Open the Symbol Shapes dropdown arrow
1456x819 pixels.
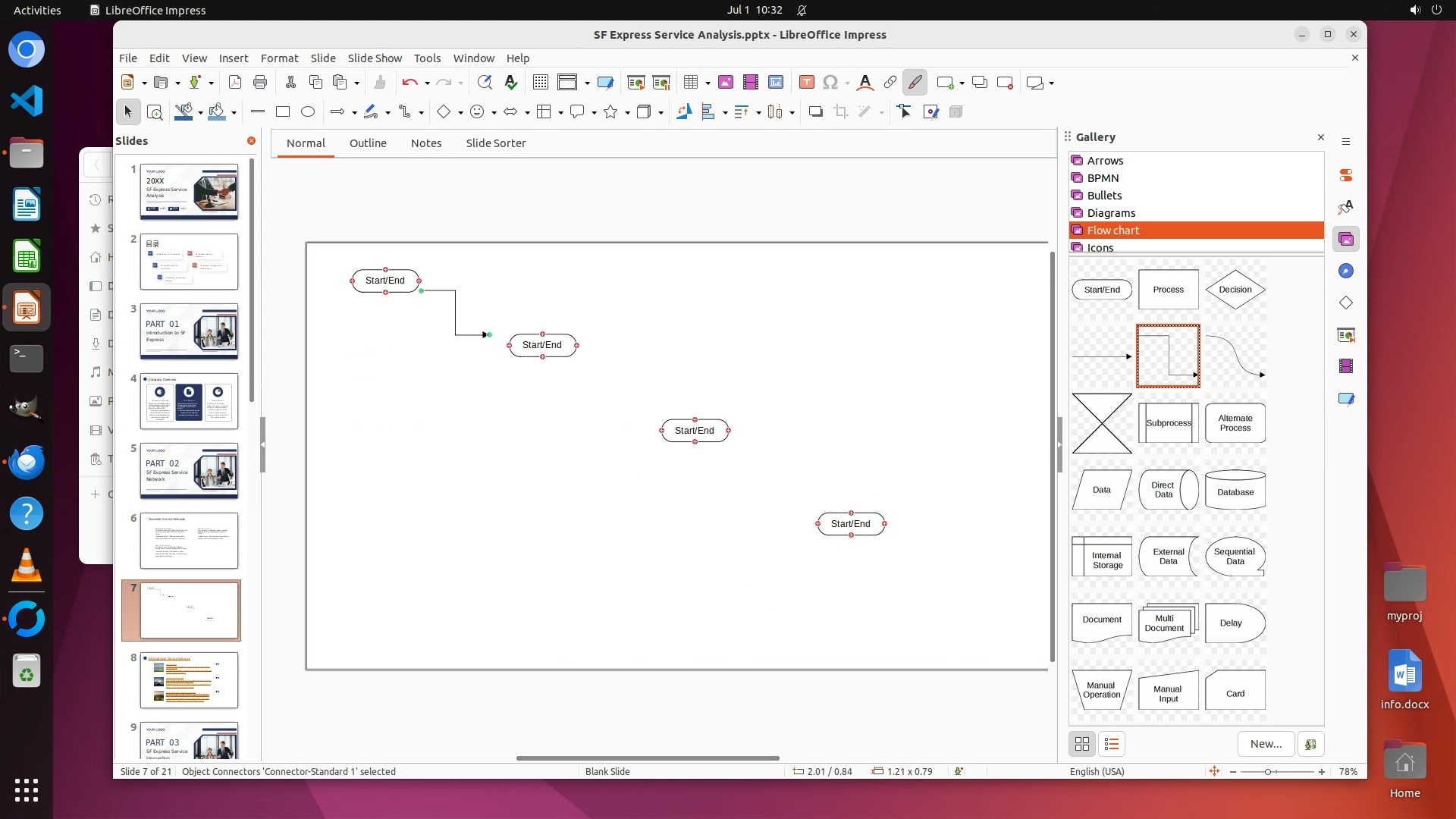(x=494, y=113)
